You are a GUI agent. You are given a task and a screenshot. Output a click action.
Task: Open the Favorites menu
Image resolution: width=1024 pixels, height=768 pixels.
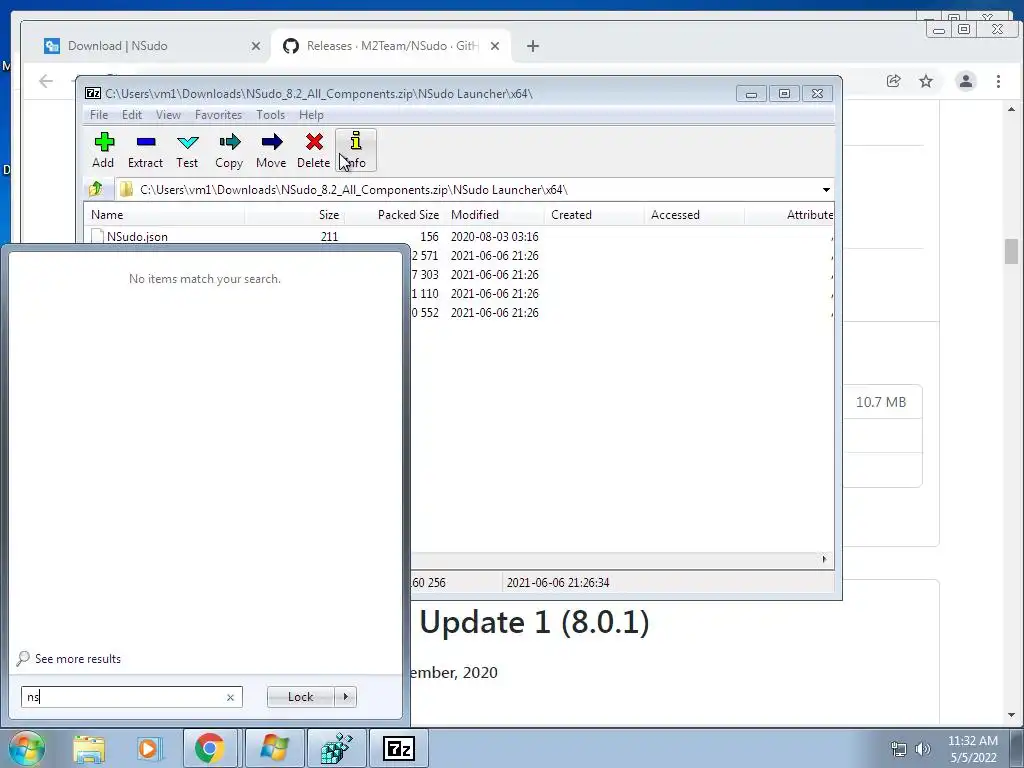[x=218, y=115]
